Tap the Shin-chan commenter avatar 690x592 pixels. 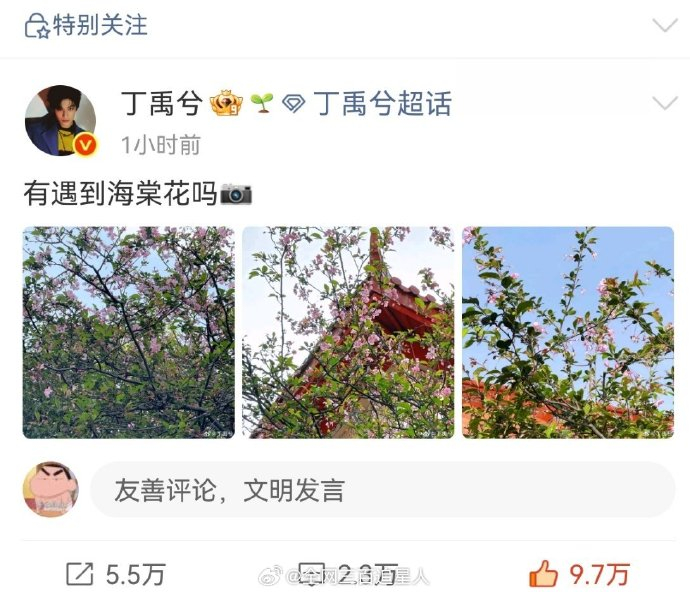coord(51,489)
